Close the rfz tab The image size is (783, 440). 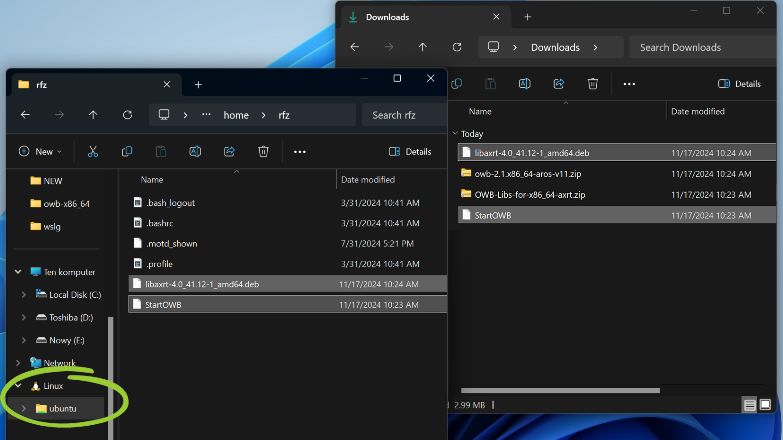click(x=167, y=84)
